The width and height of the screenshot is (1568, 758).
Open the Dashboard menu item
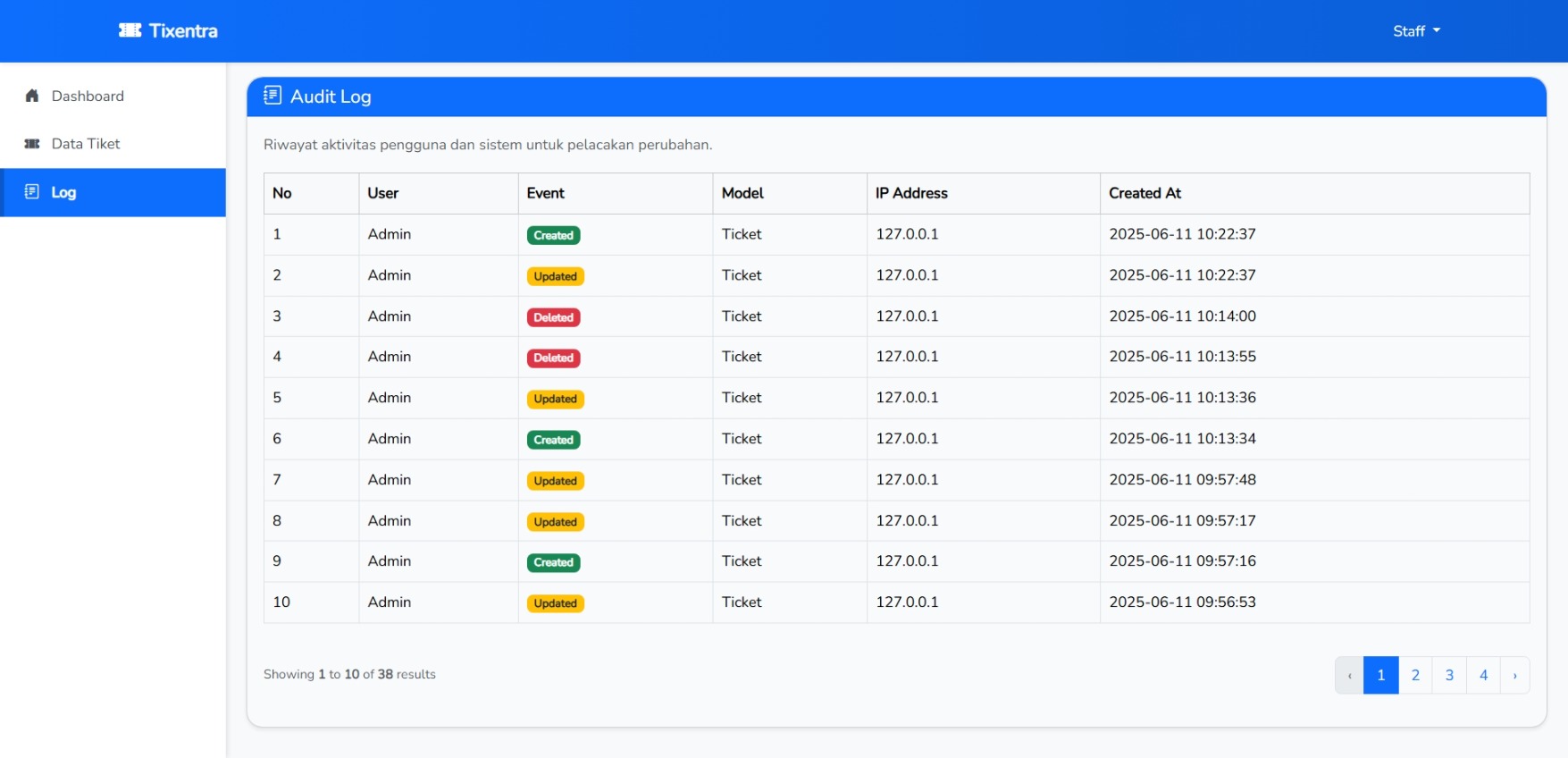[88, 96]
